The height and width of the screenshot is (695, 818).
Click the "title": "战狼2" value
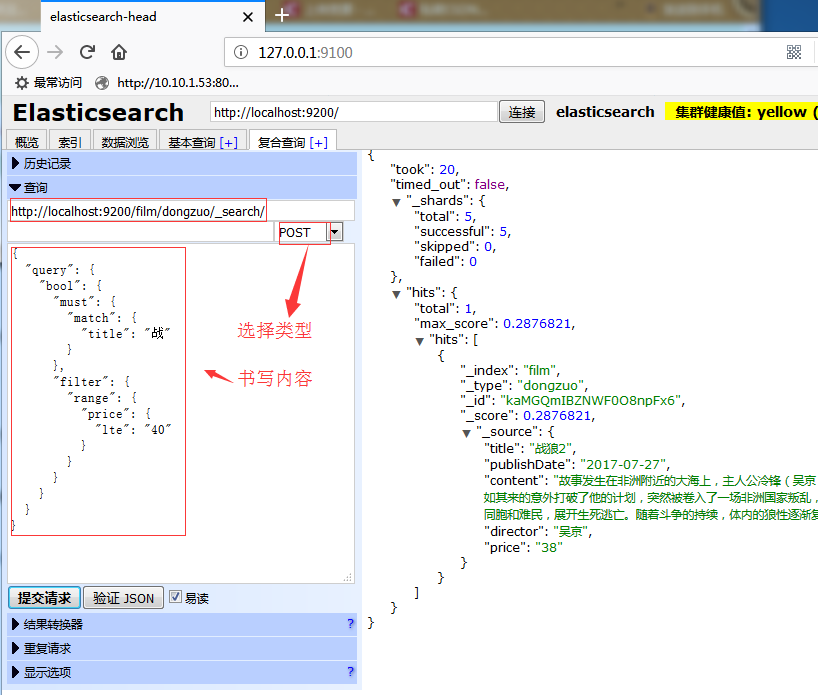550,448
